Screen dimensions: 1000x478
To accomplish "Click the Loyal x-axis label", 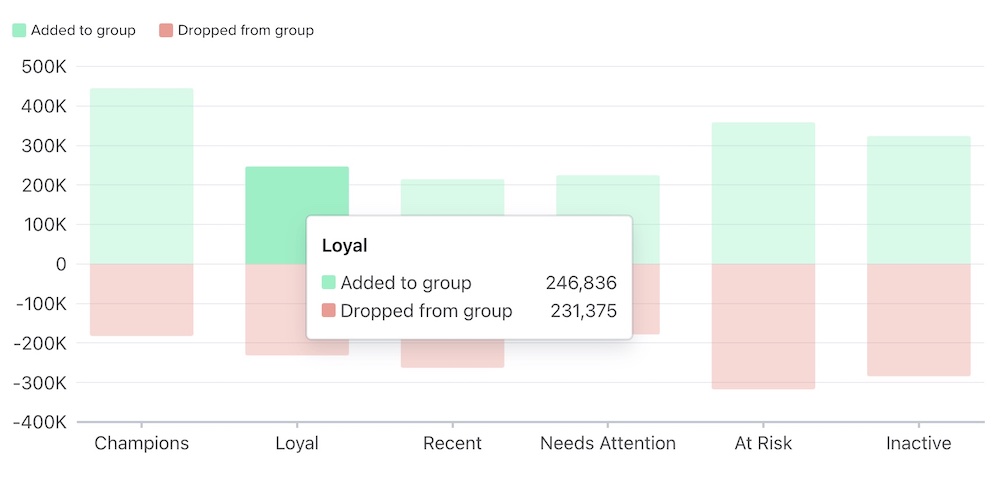I will point(296,443).
